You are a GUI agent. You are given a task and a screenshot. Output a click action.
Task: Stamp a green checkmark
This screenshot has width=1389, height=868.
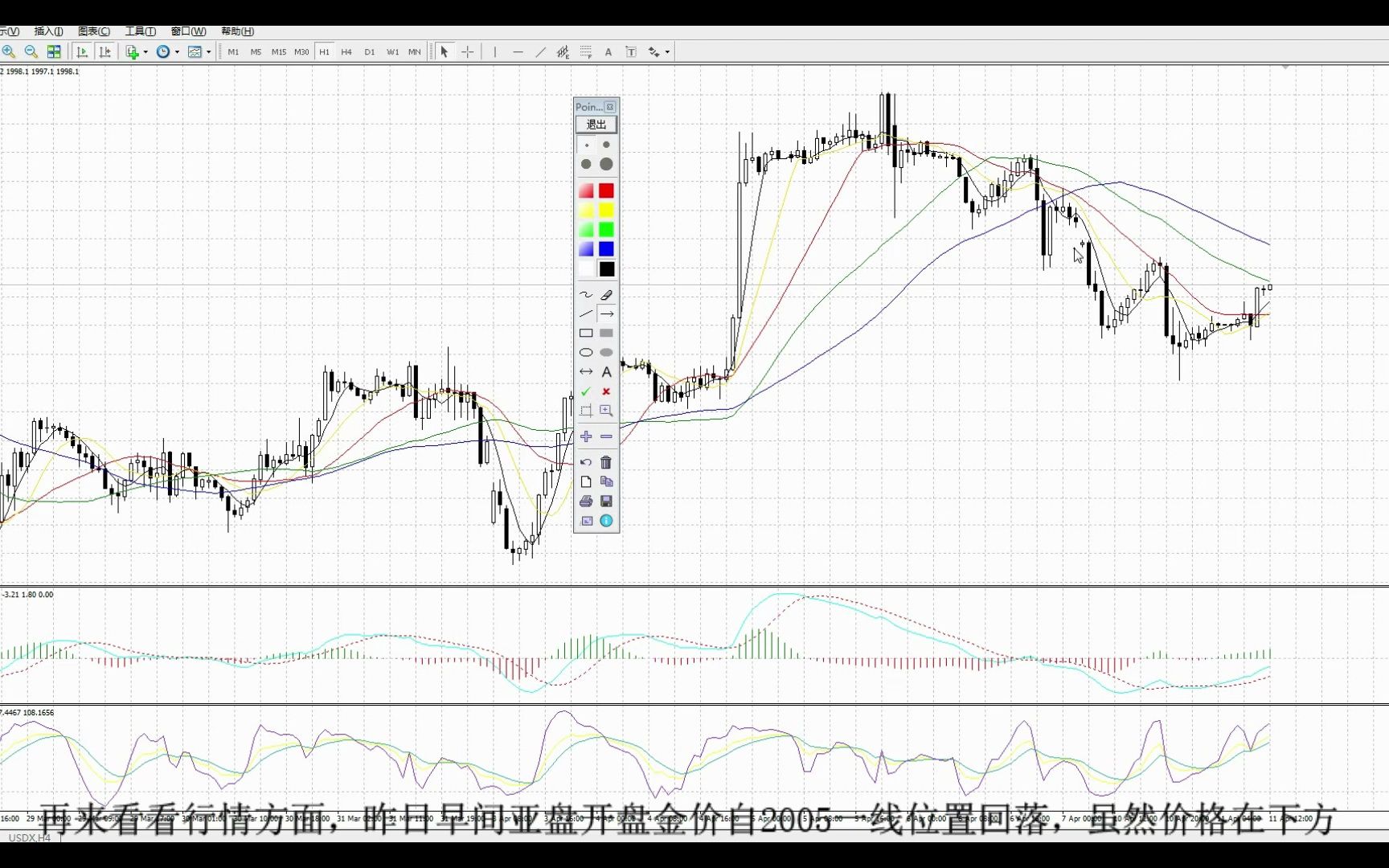586,391
